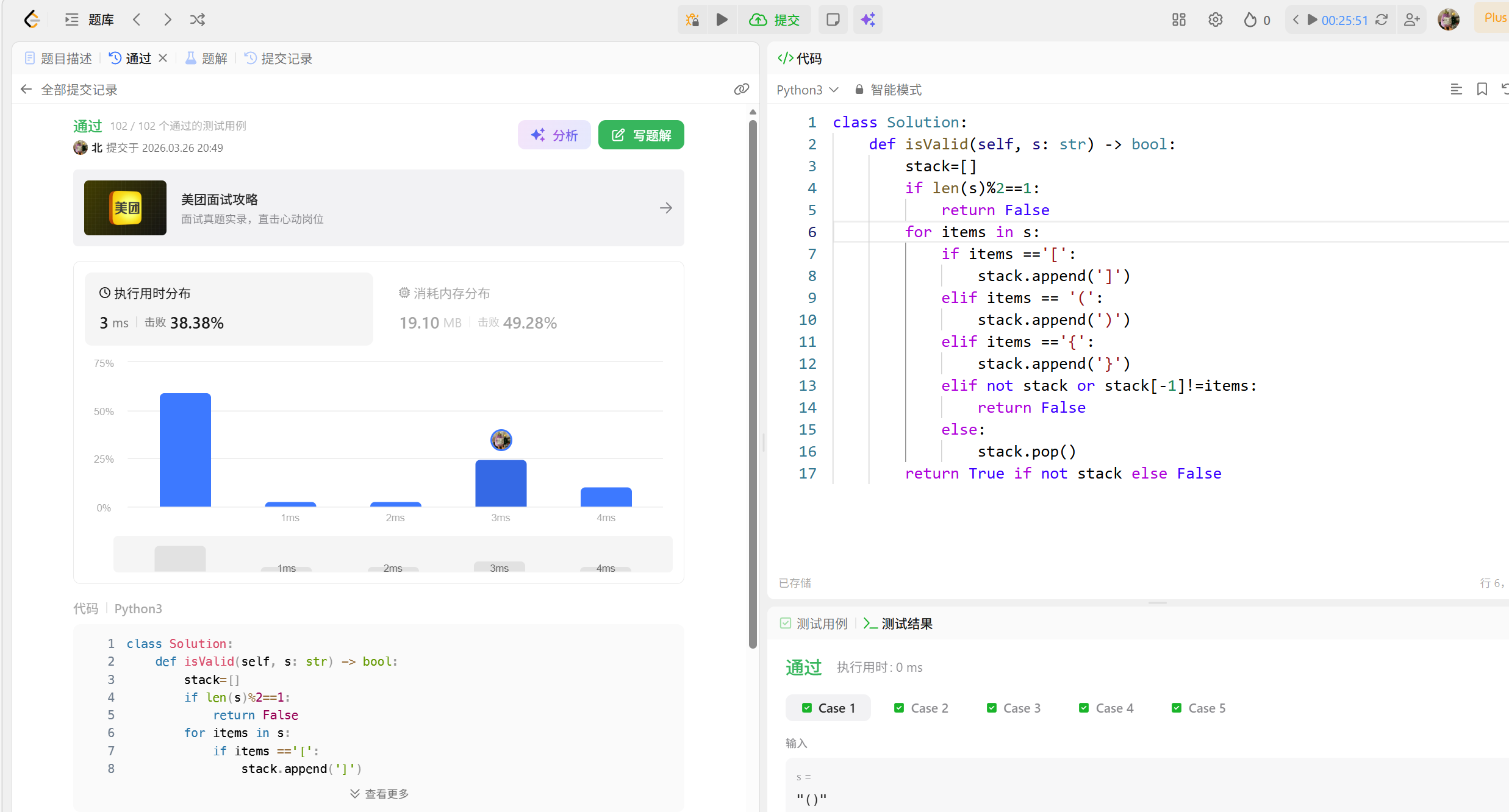The height and width of the screenshot is (812, 1509).
Task: Expand code with 查看更多
Action: click(x=379, y=794)
